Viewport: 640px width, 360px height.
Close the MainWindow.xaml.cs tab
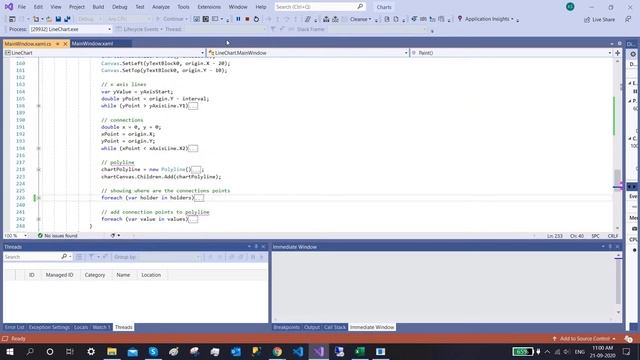(65, 44)
